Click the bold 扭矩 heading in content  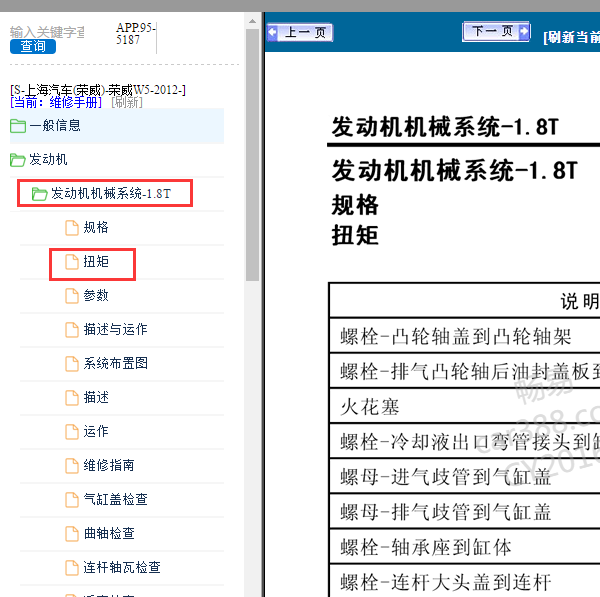(x=355, y=235)
